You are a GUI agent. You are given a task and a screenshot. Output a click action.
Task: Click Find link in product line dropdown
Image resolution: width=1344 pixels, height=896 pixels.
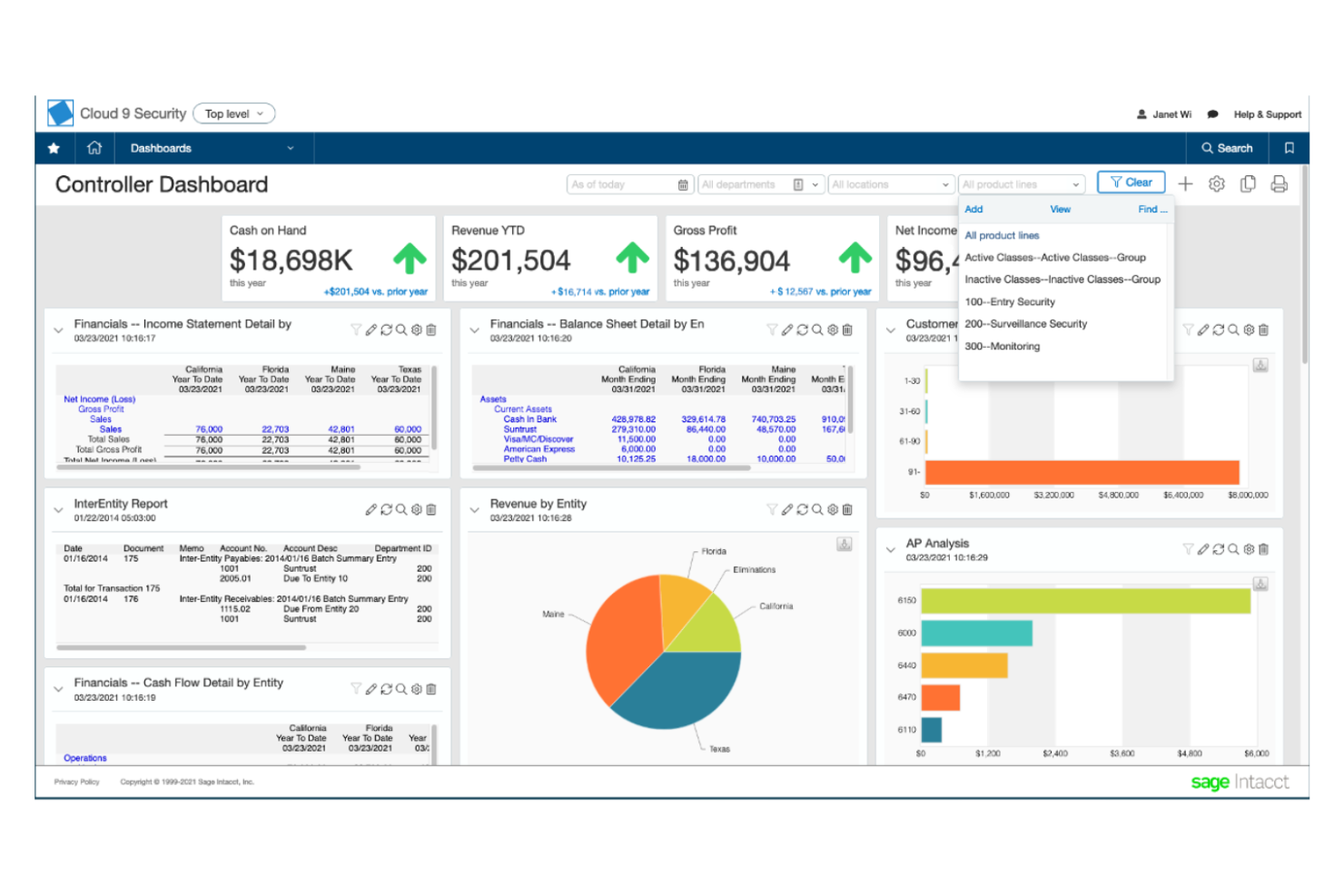point(1152,209)
